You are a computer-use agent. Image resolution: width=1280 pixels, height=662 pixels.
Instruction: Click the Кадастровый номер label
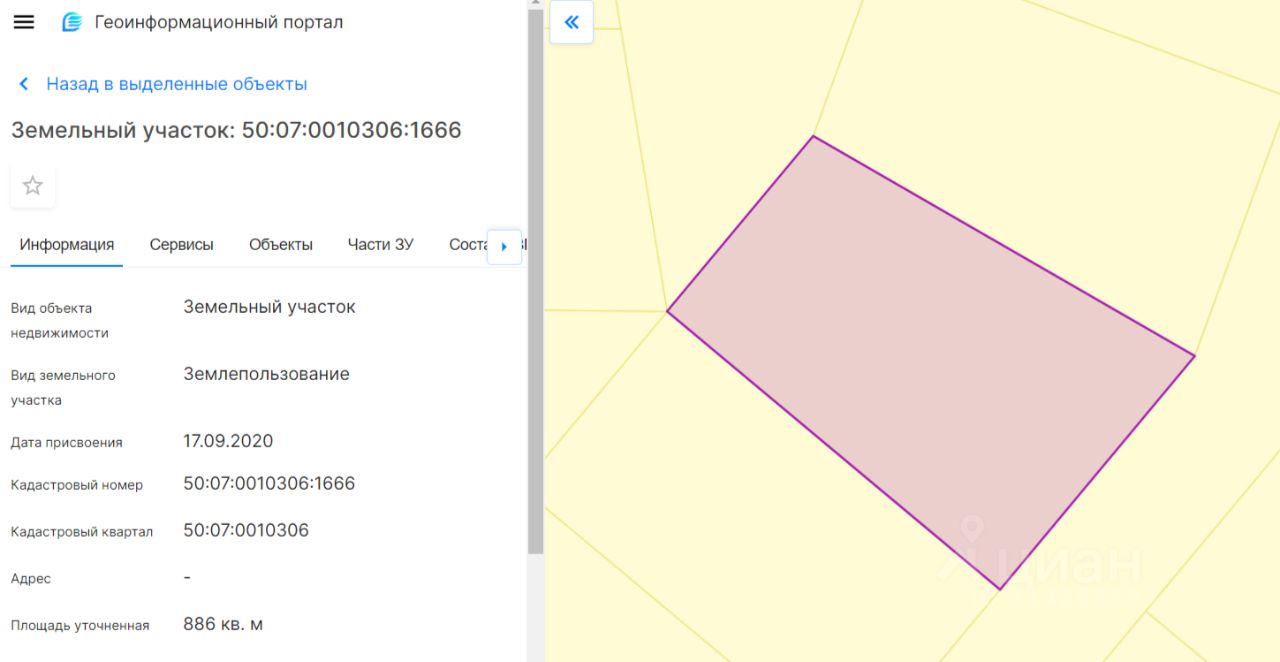[x=77, y=485]
